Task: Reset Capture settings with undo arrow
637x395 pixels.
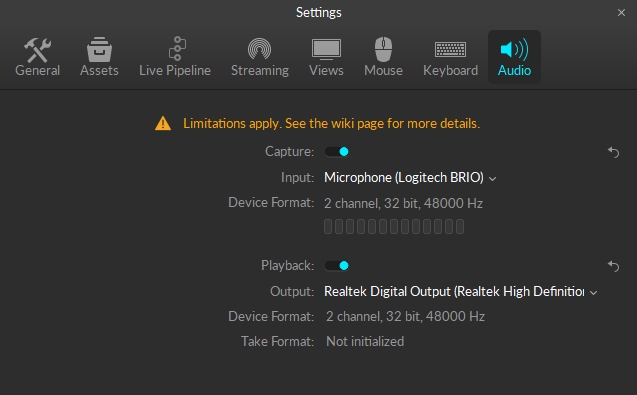Action: (x=613, y=152)
